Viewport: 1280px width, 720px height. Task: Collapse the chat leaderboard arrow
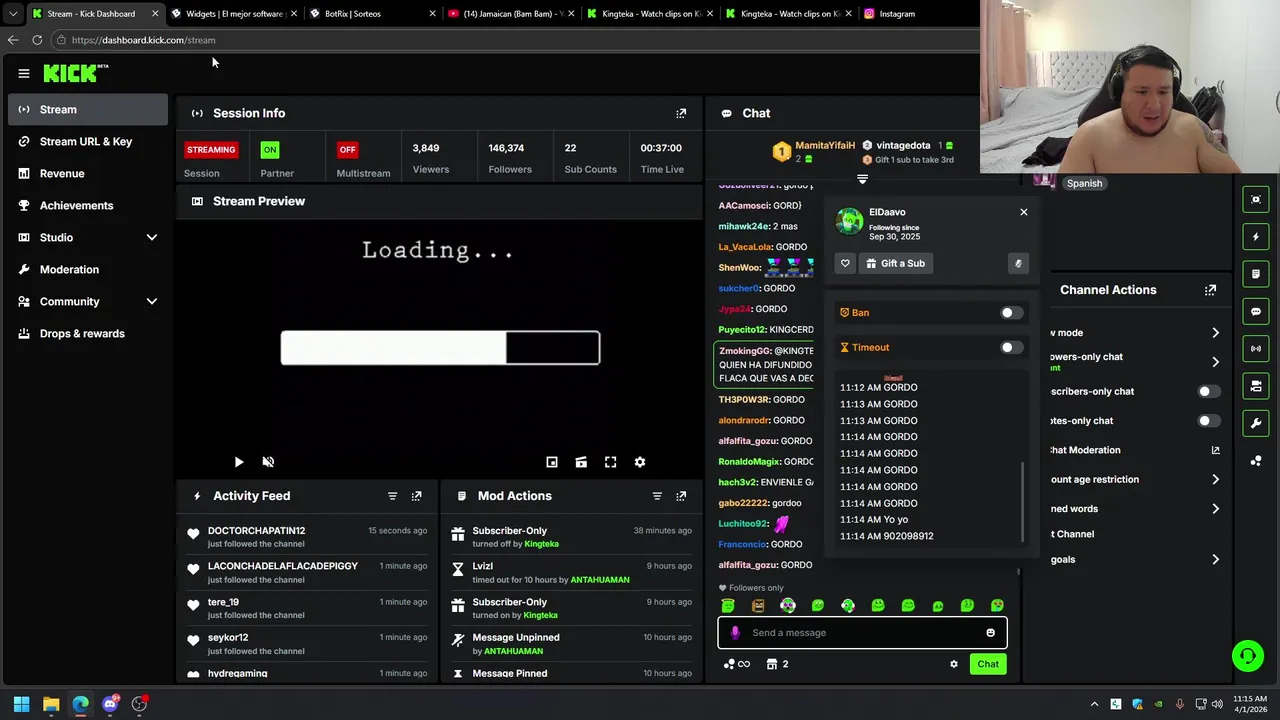pos(862,180)
